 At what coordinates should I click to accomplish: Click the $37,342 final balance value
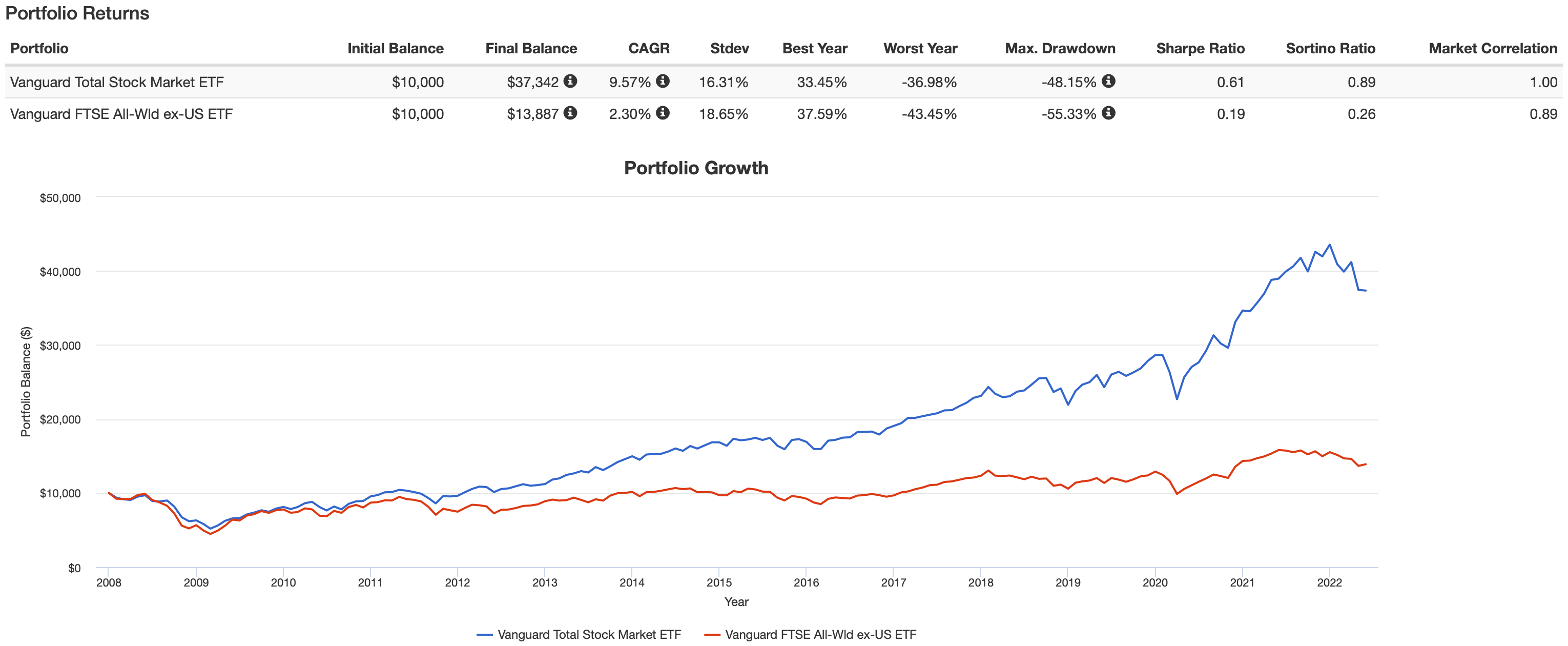point(532,82)
